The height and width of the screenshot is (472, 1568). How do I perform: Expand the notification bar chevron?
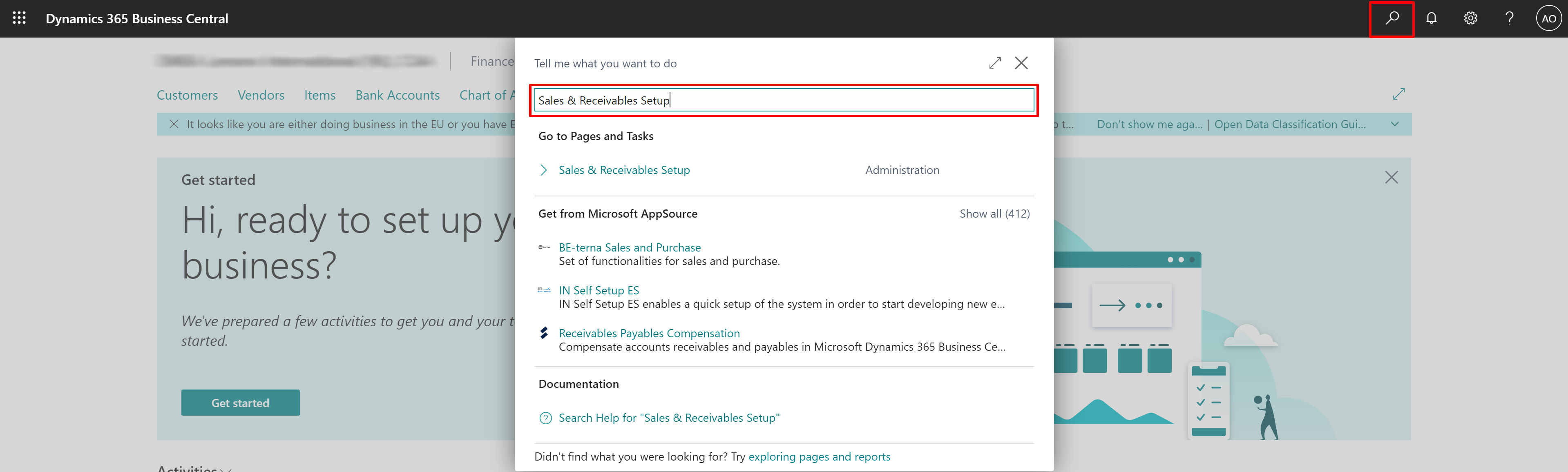point(1394,124)
